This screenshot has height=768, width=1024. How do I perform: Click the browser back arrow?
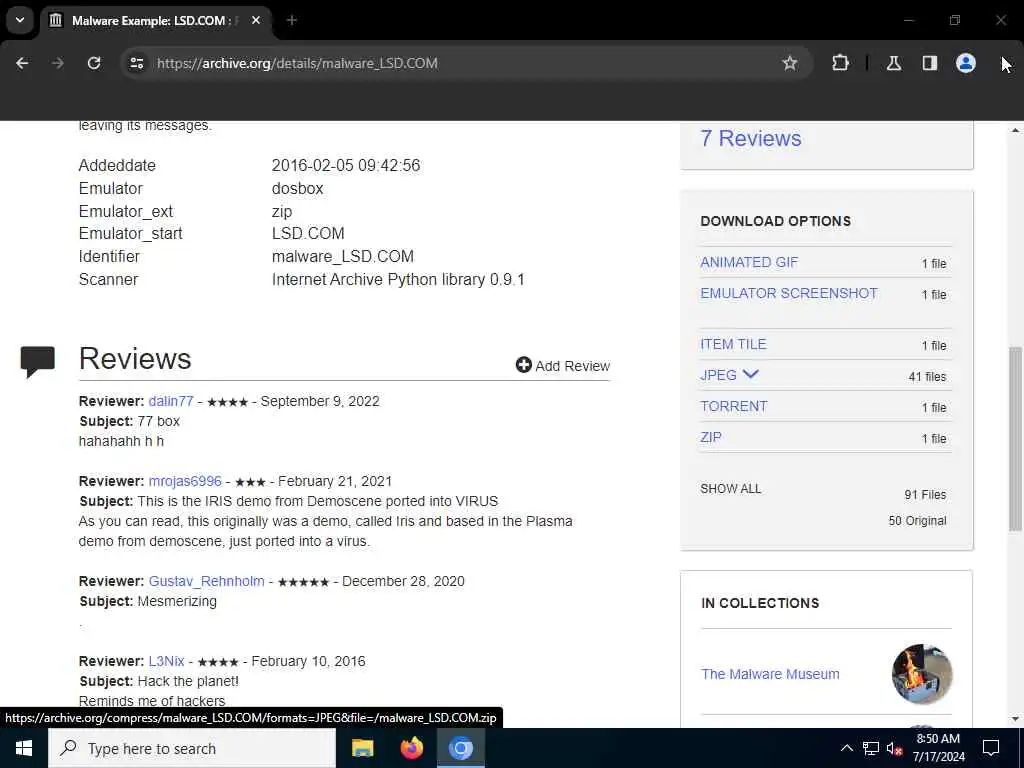(22, 63)
